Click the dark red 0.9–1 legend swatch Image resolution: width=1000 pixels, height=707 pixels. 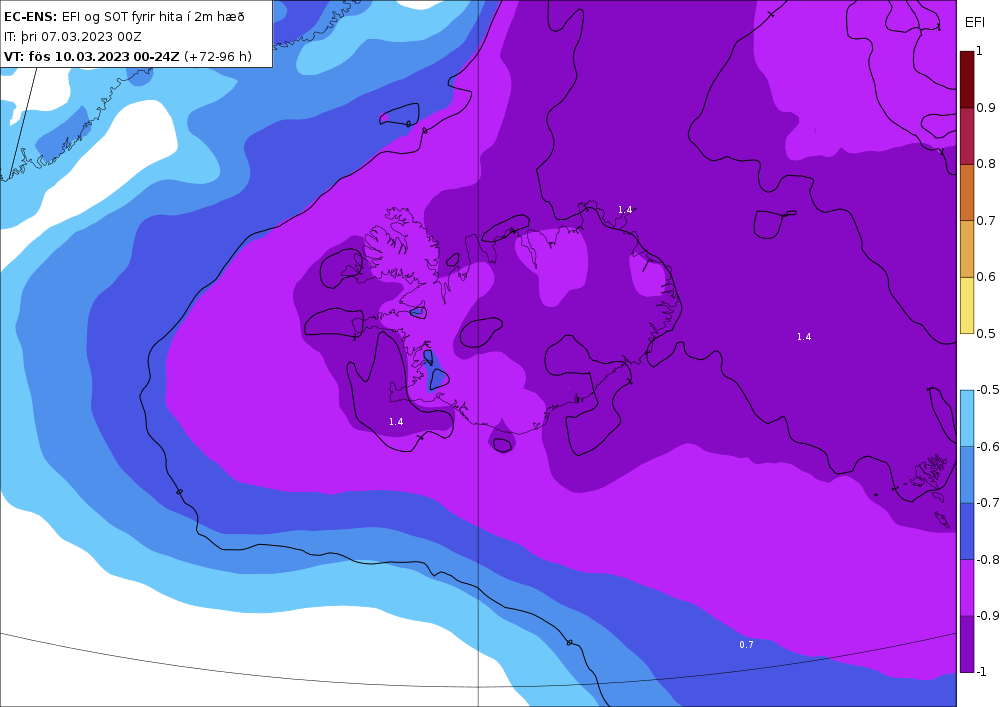tap(967, 80)
